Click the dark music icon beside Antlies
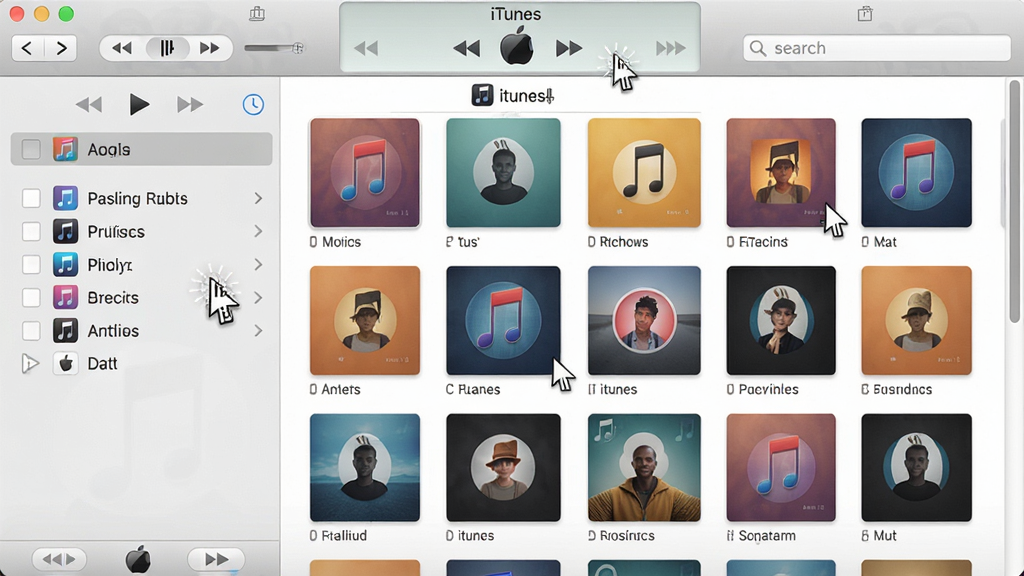The width and height of the screenshot is (1024, 576). (65, 330)
